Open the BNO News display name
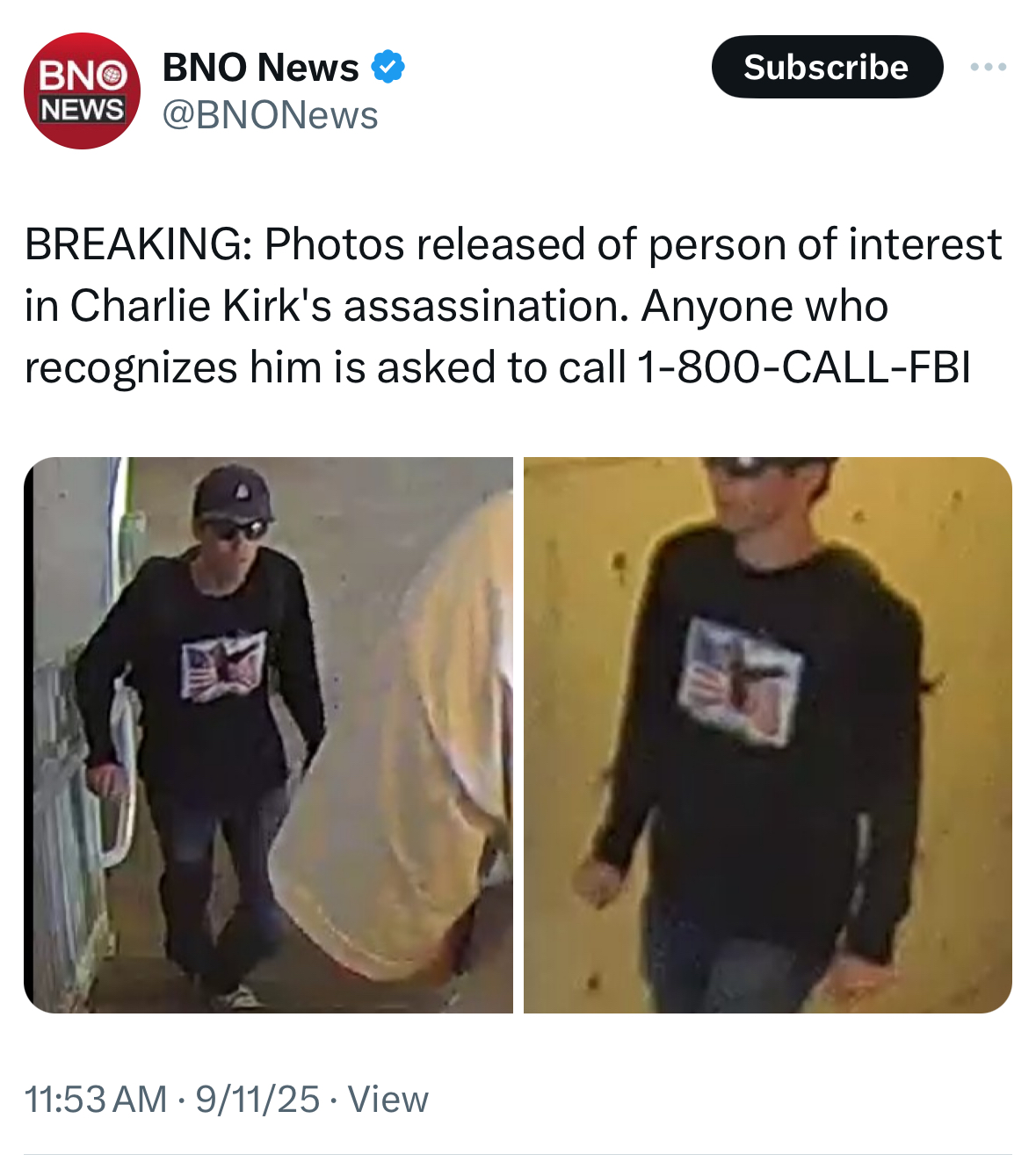The height and width of the screenshot is (1155, 1036). point(261,68)
